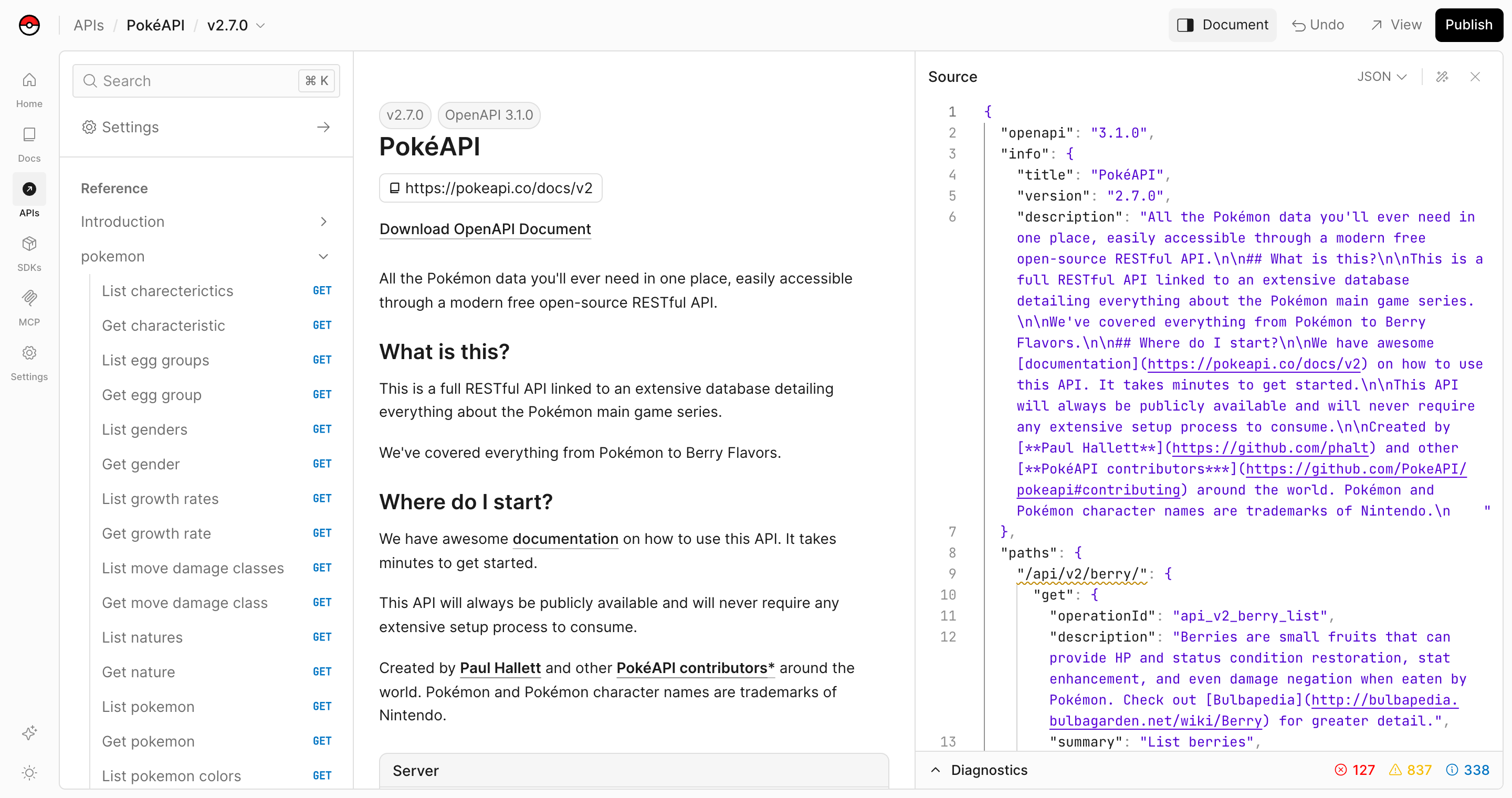Click the Undo button
Screen dimensions: 1512x798
click(x=1318, y=25)
